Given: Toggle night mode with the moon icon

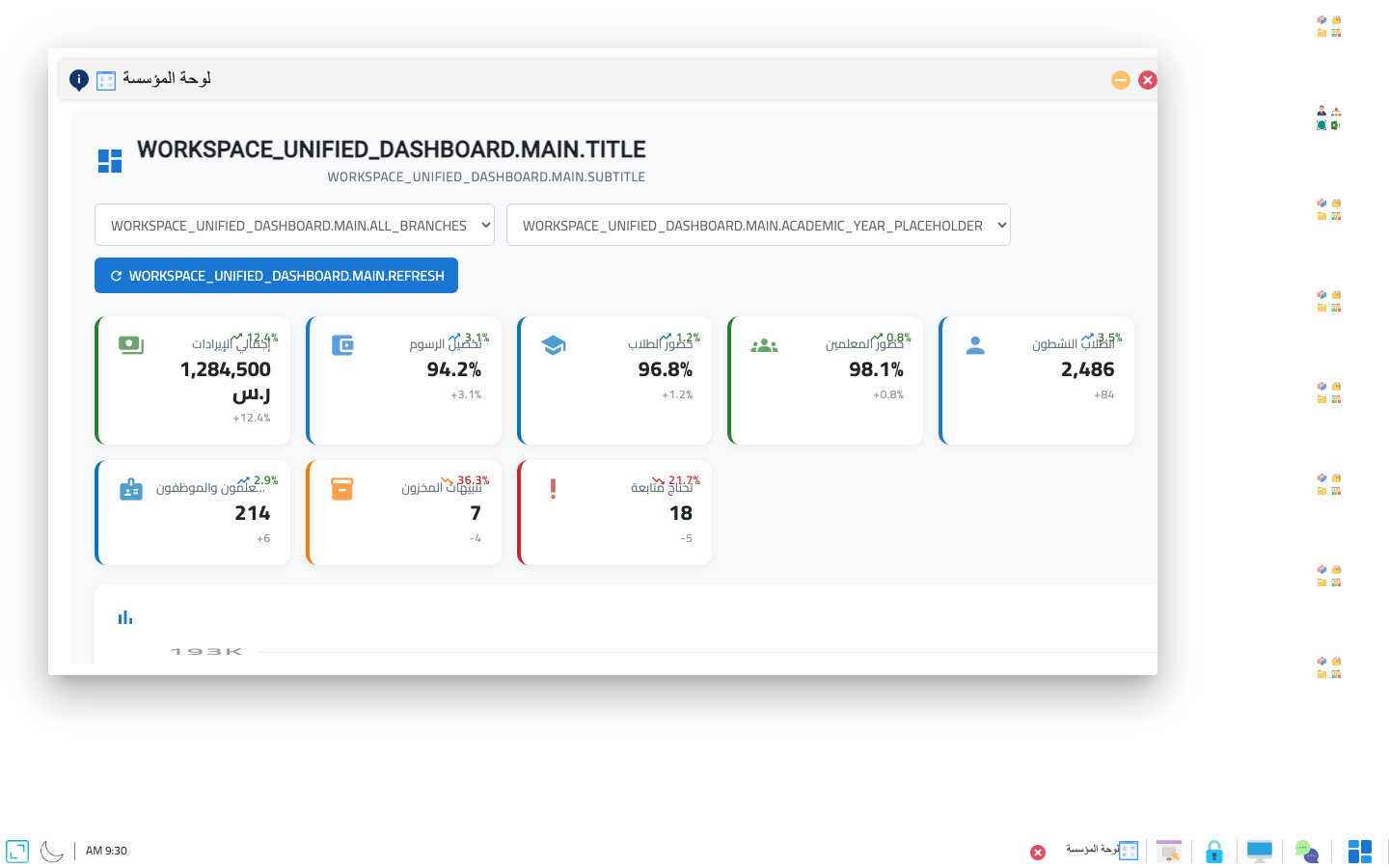Looking at the screenshot, I should (52, 852).
